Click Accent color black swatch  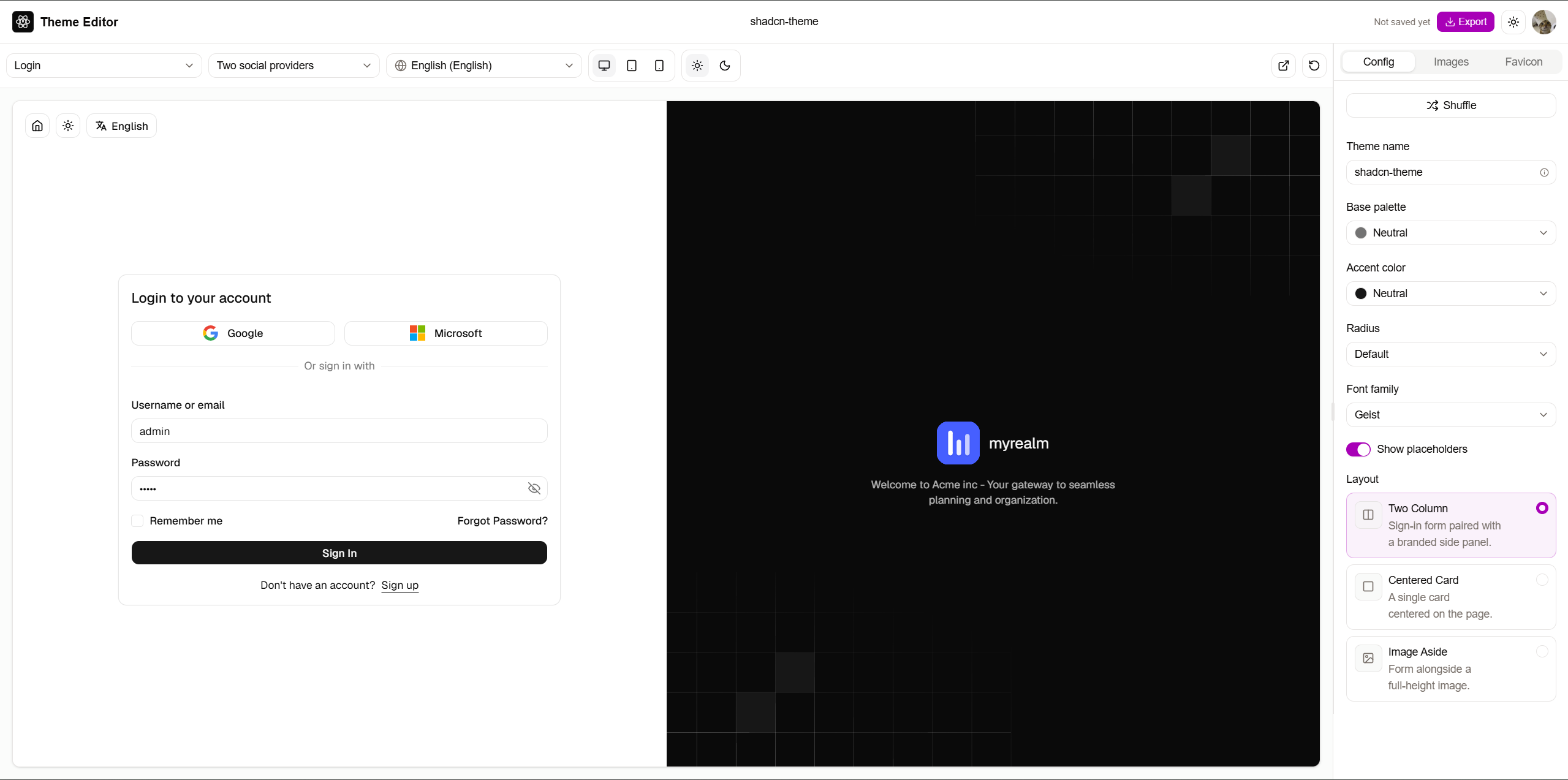(x=1361, y=293)
